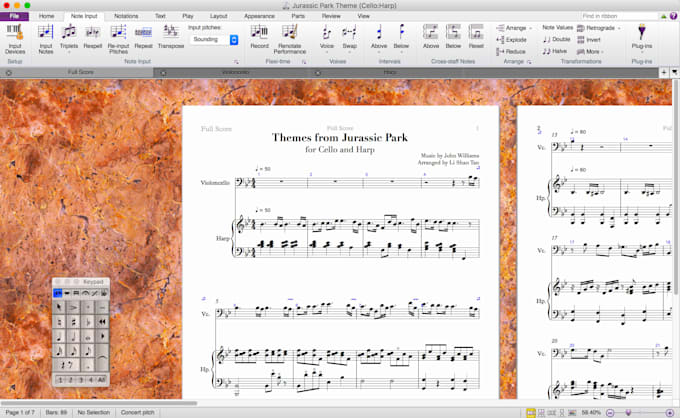The image size is (680, 418).
Task: Select All voices on the Keypad
Action: tap(101, 380)
